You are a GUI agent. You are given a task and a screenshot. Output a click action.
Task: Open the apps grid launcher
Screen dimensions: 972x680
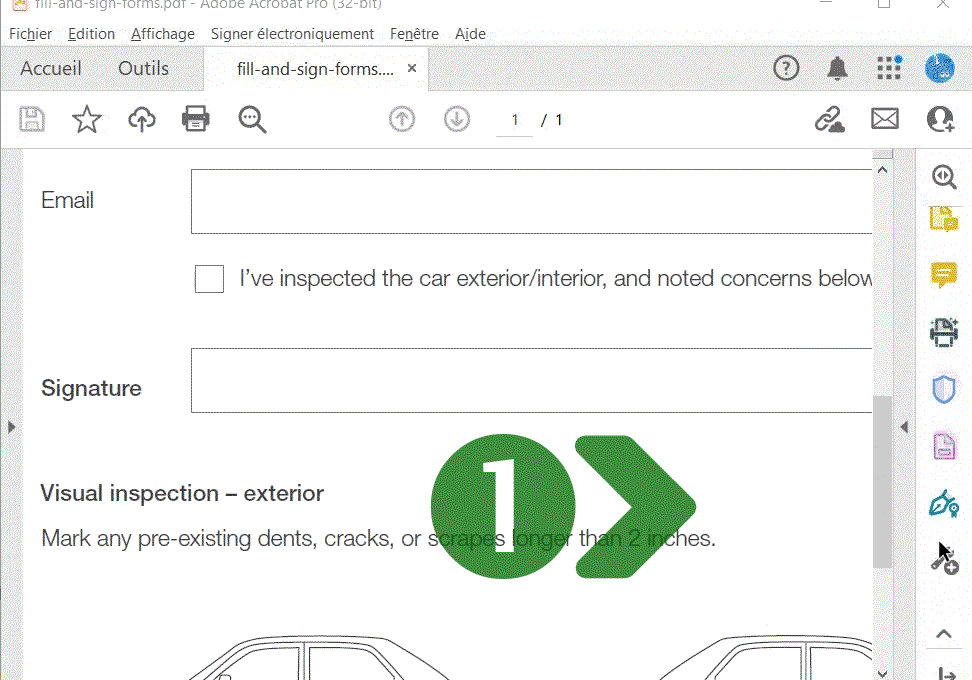click(889, 68)
